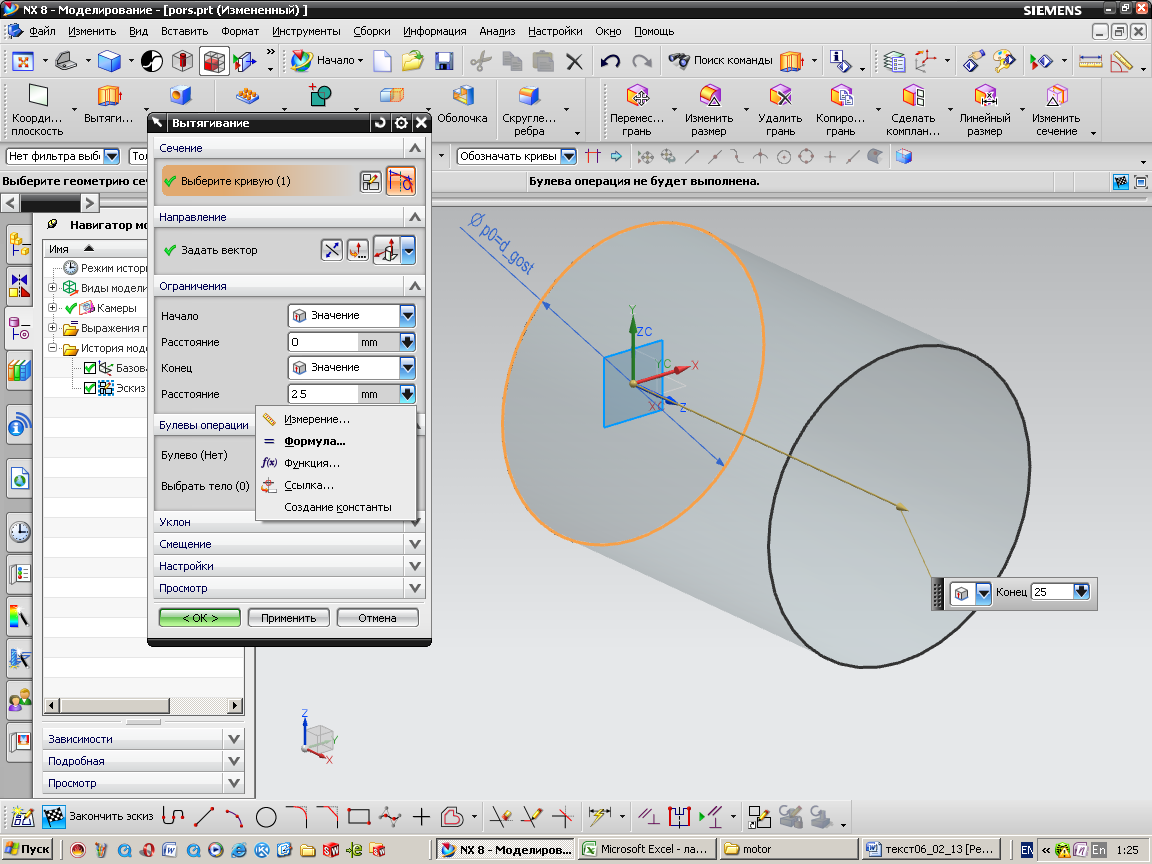Expand the Зависимости panel
1152x864 pixels.
click(234, 739)
